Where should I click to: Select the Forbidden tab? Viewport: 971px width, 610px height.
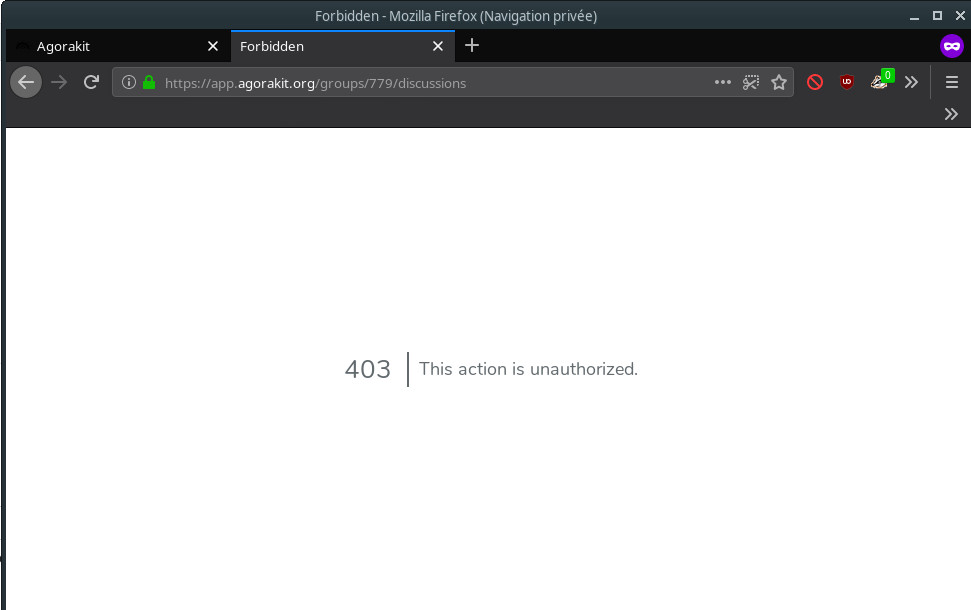pyautogui.click(x=330, y=46)
